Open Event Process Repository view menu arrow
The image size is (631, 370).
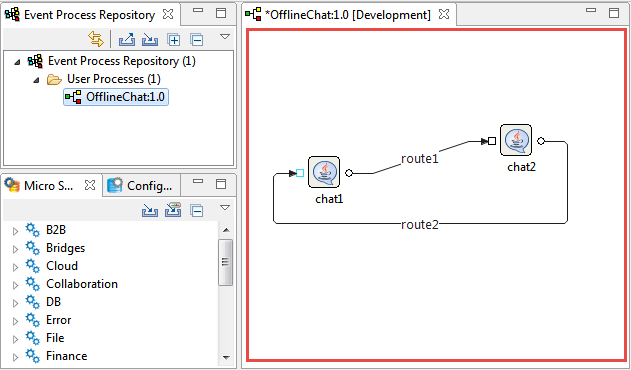pyautogui.click(x=225, y=37)
